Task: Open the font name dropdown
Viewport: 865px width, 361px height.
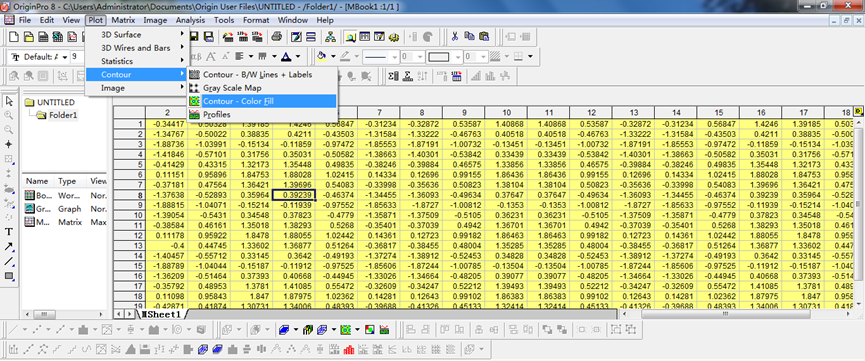Action: coord(39,56)
